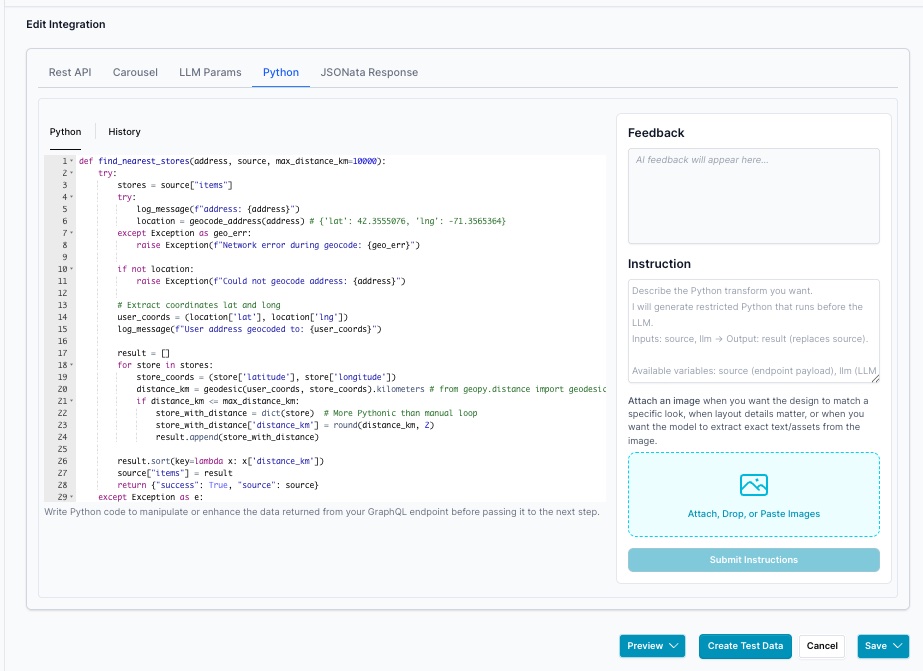Collapse the find_nearest_stores function on line 1
The height and width of the screenshot is (671, 923).
click(x=72, y=161)
